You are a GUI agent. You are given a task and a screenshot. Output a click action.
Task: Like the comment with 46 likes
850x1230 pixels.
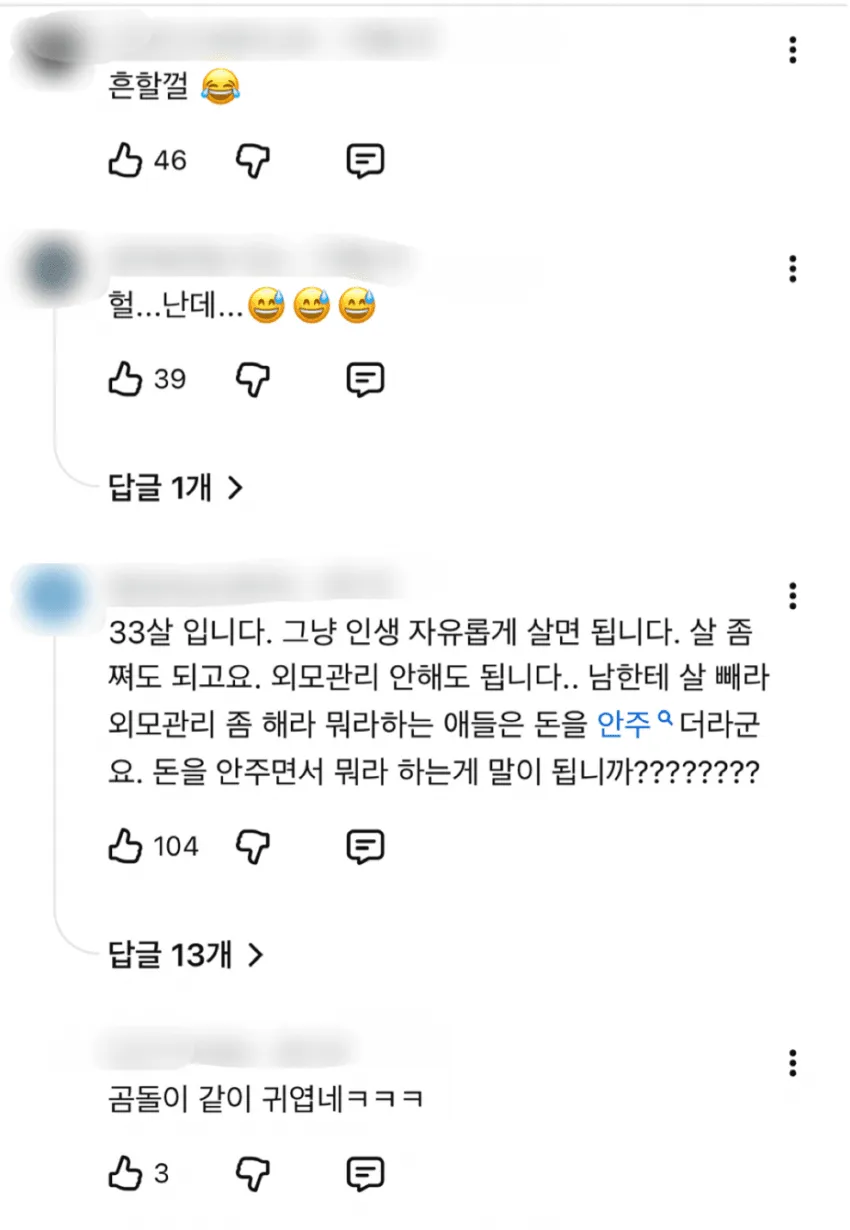tap(125, 160)
